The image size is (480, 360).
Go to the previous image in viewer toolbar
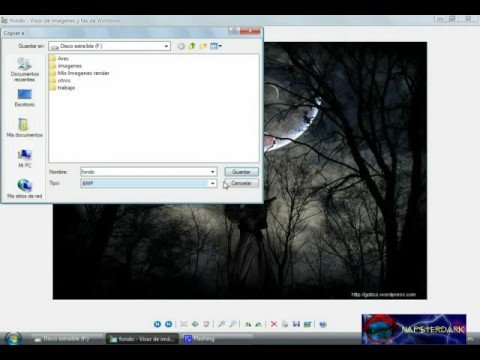coord(157,324)
